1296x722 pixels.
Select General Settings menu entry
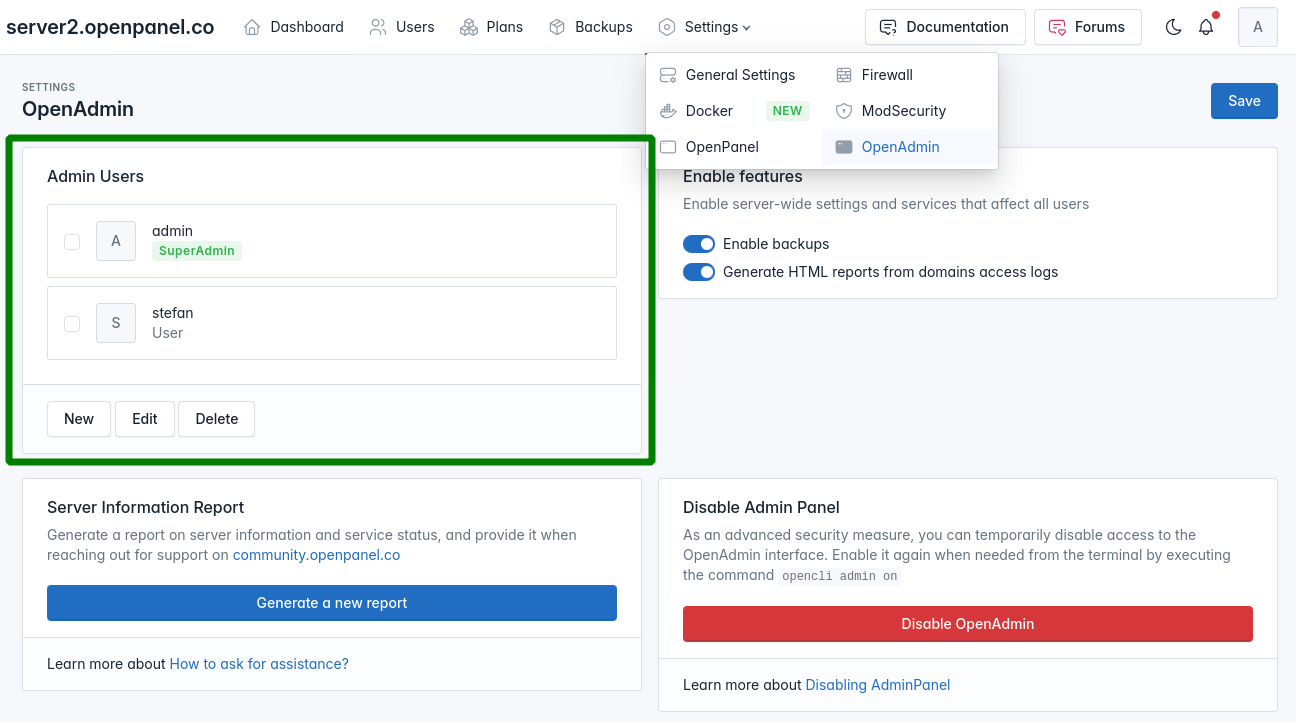[x=740, y=75]
